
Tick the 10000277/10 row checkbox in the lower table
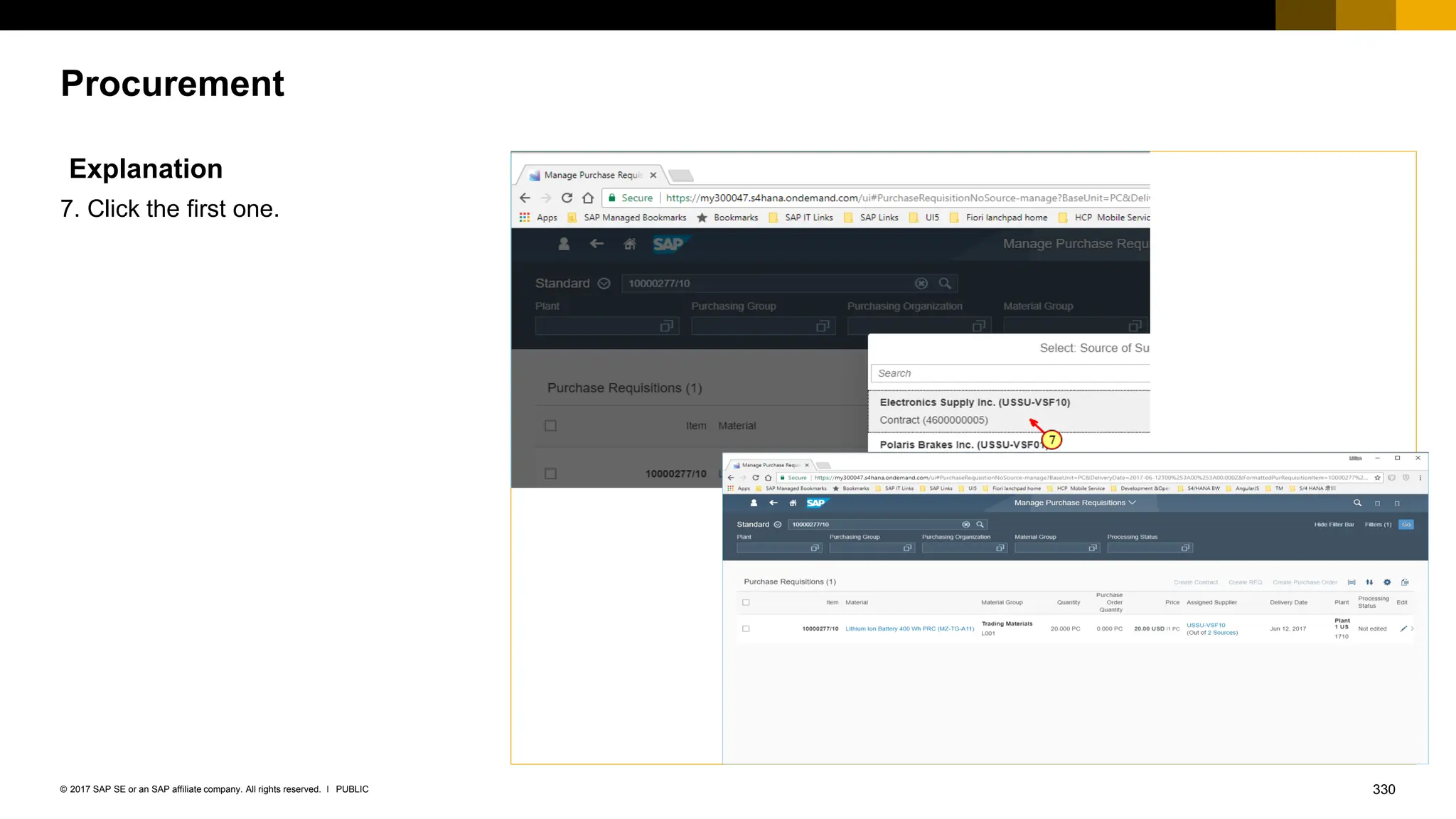coord(746,628)
